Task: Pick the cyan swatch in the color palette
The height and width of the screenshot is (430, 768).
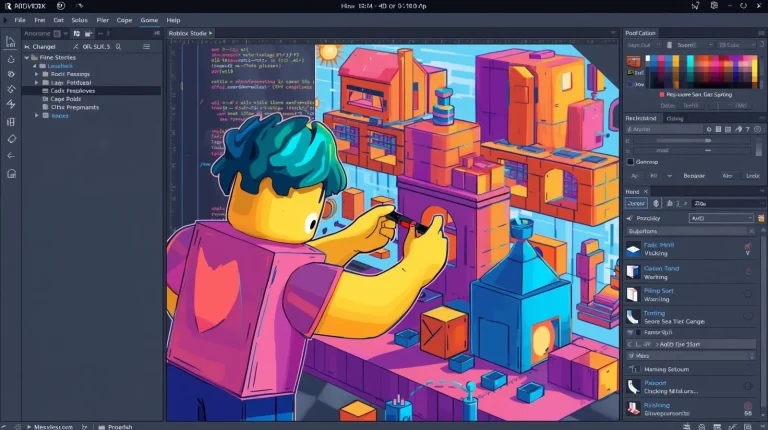Action: tap(691, 62)
